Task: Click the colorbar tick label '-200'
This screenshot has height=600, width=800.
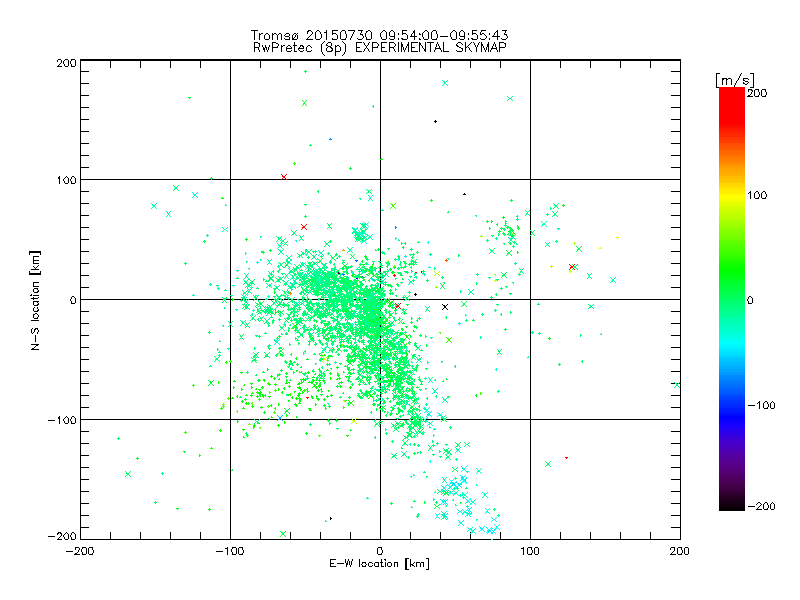Action: (x=761, y=506)
